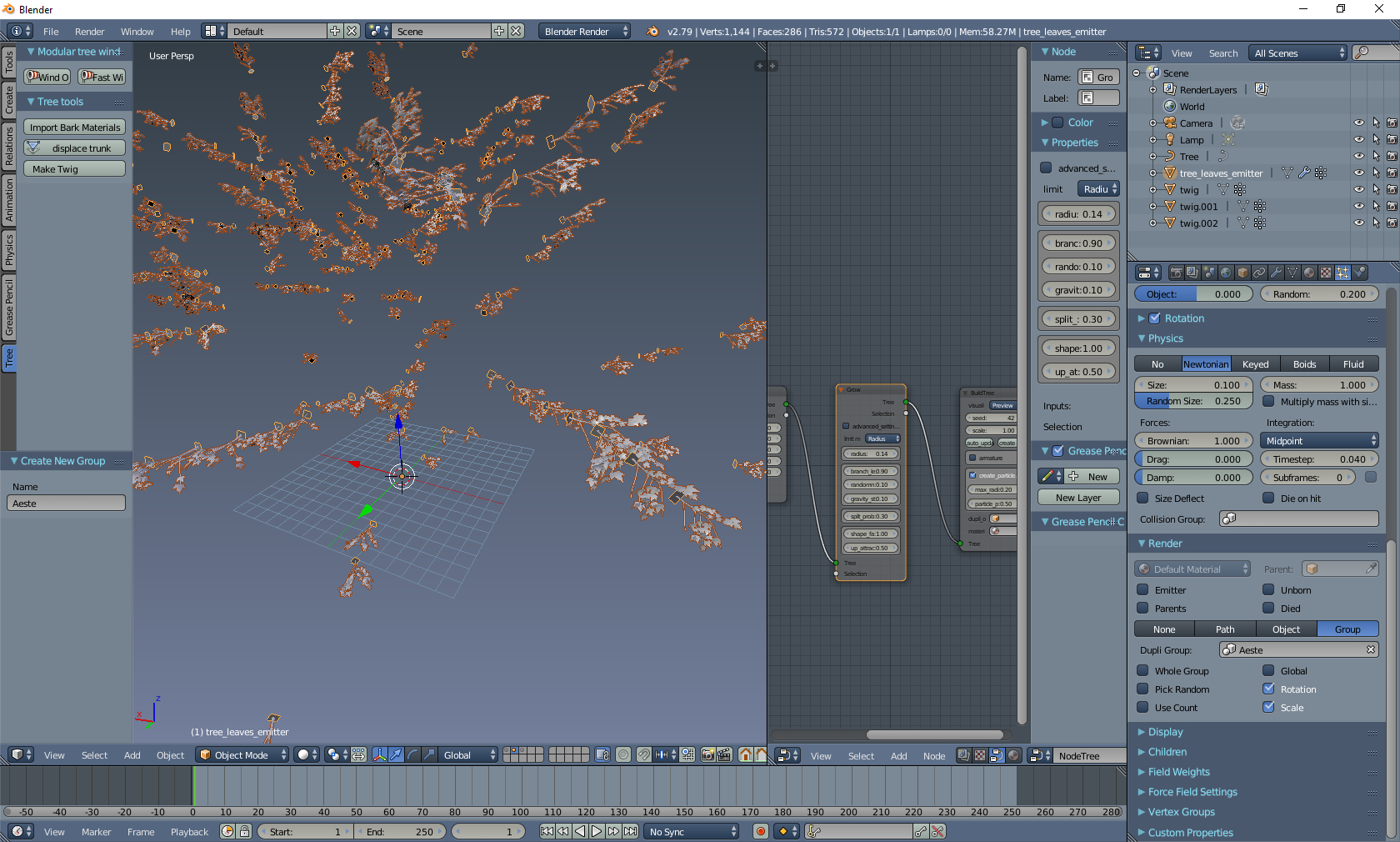Open the Mesh Data properties tab (triangle icon)
Screen dimensions: 1400x842
[1292, 273]
